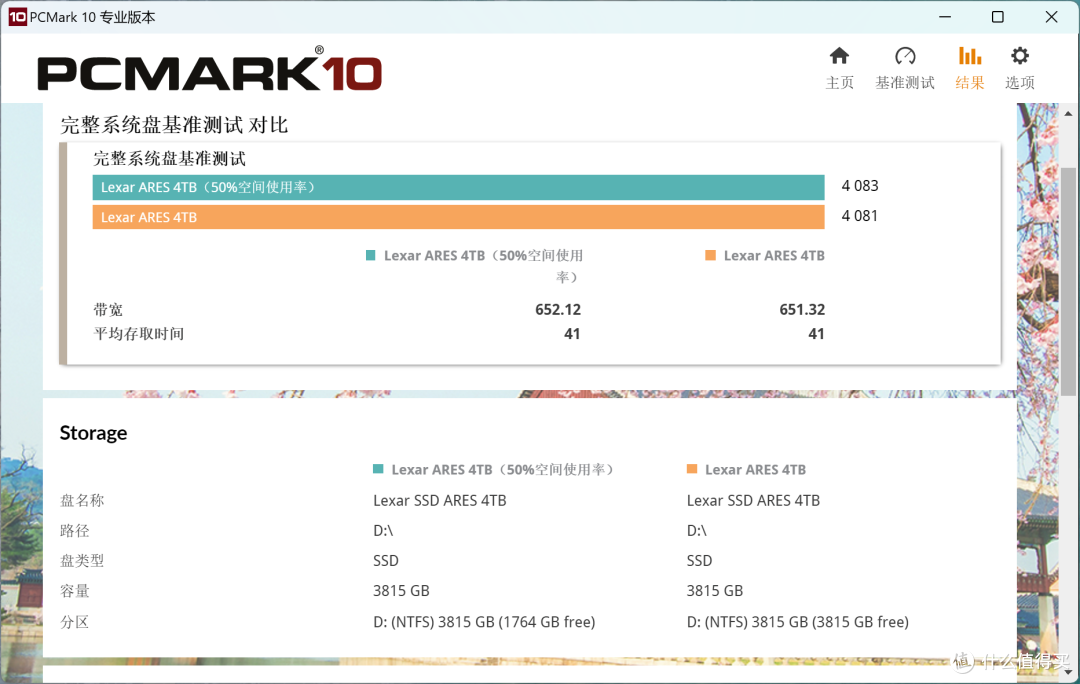Image resolution: width=1080 pixels, height=684 pixels.
Task: Click partition text with 3815 GB free
Action: 798,622
